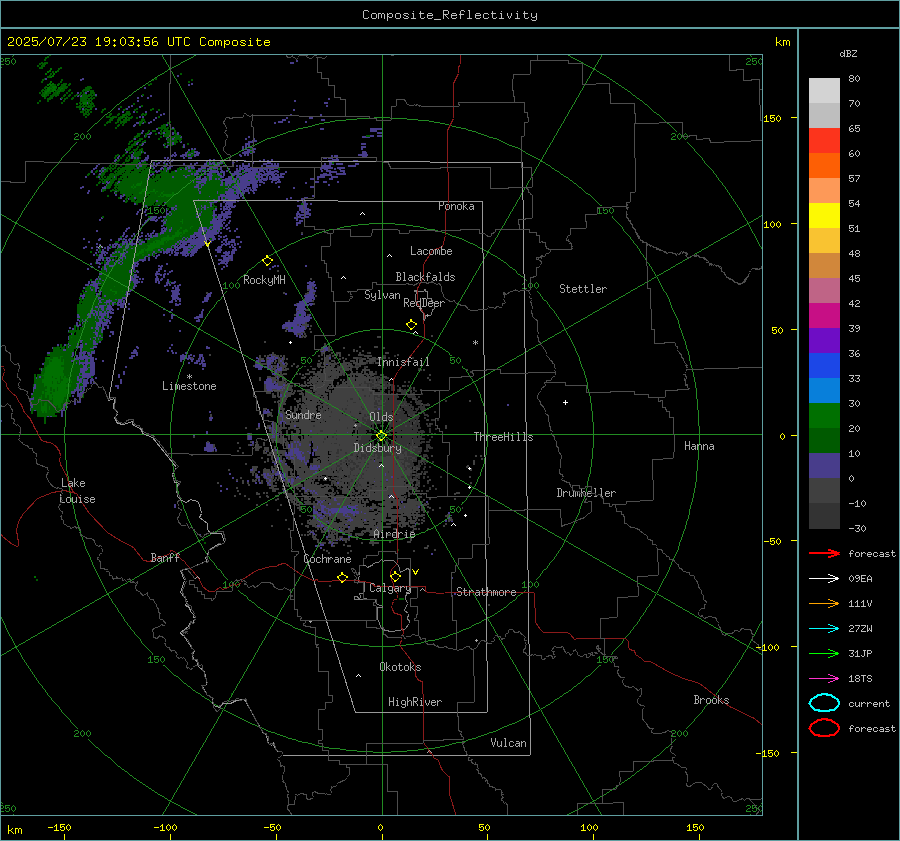This screenshot has height=841, width=900.
Task: Select the cyan 27ZW arrow icon
Action: 824,629
